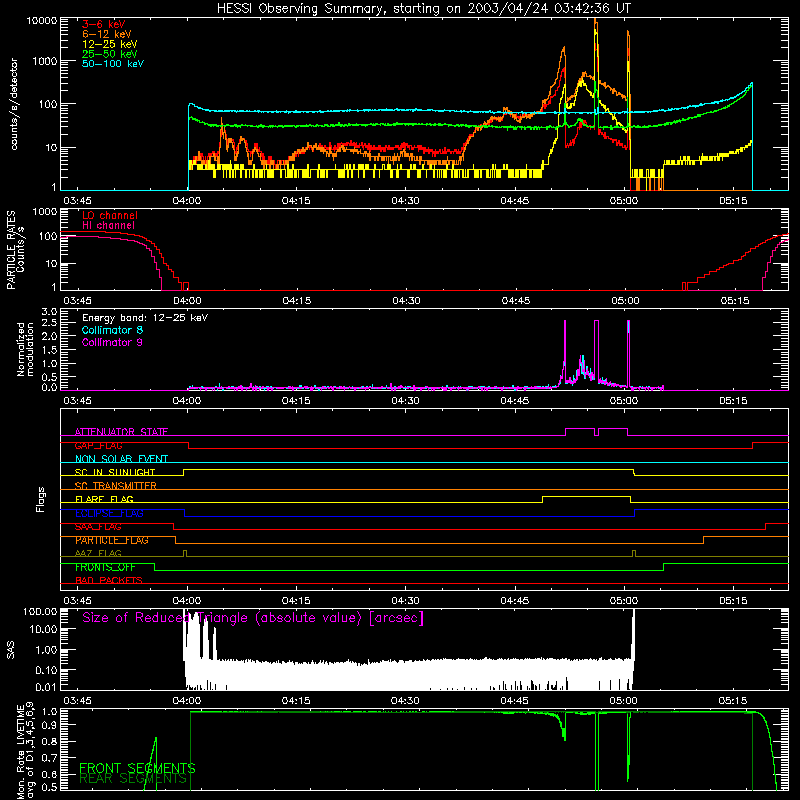Click the raised attenuator state step
The width and height of the screenshot is (800, 800).
580,429
